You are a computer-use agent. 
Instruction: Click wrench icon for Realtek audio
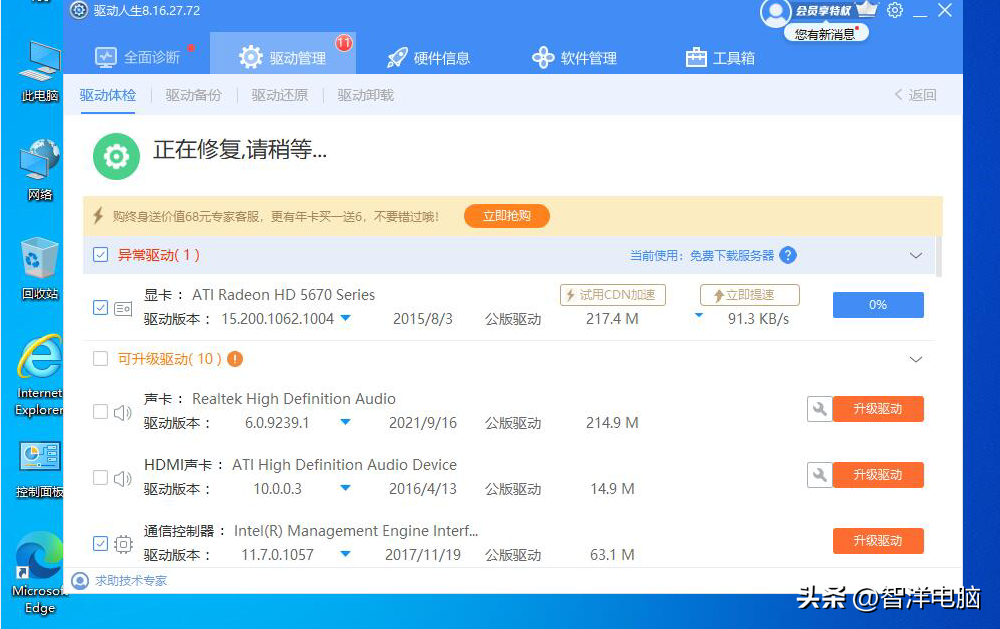pos(820,409)
